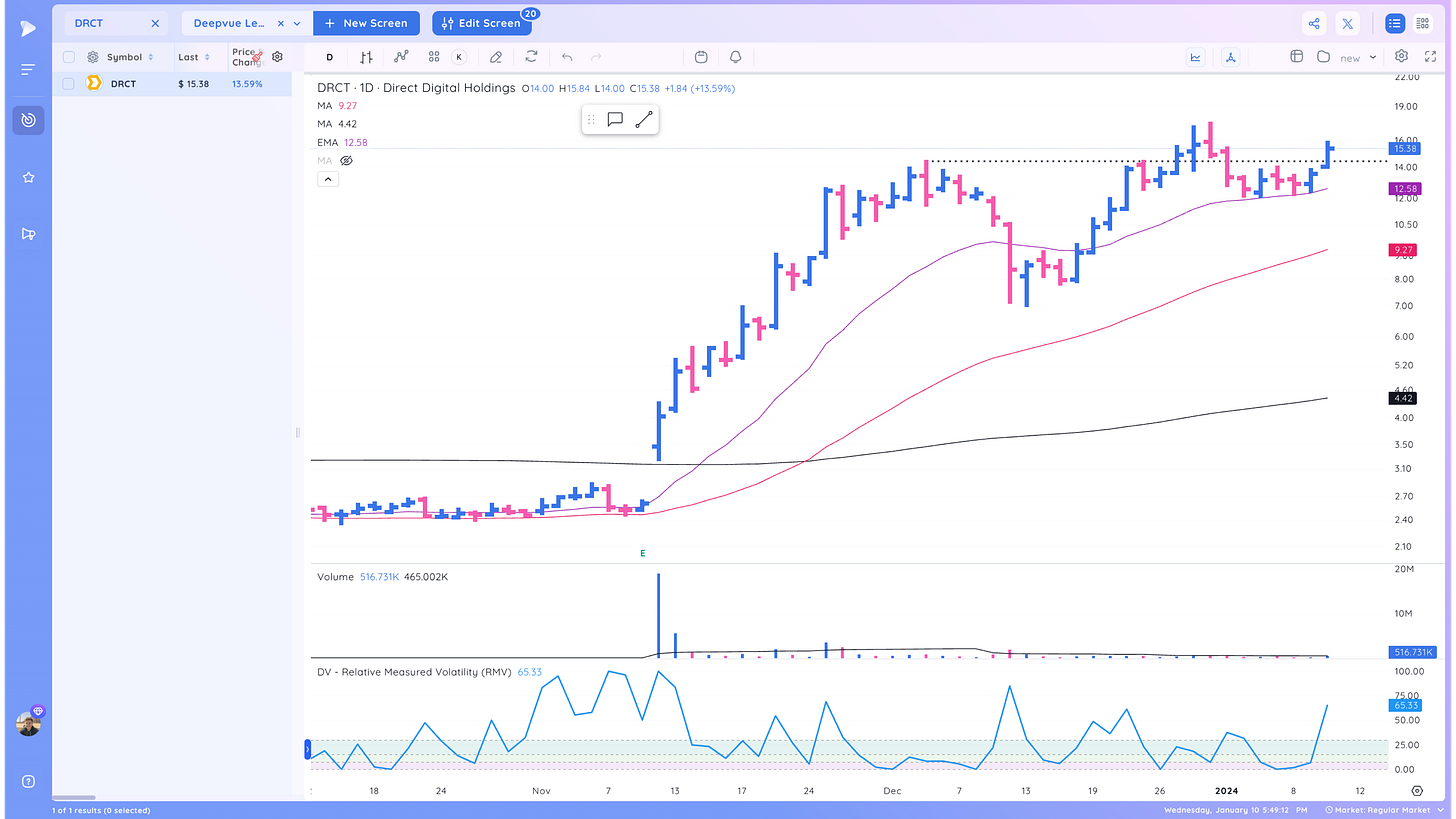The image size is (1456, 819).
Task: Click the refresh/sync arrows icon
Action: [531, 57]
